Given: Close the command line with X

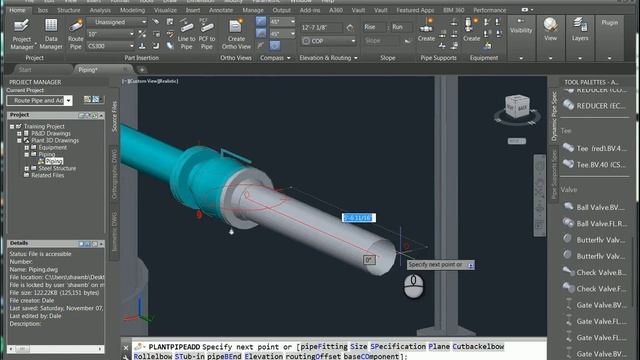Looking at the screenshot, I should [x=126, y=348].
